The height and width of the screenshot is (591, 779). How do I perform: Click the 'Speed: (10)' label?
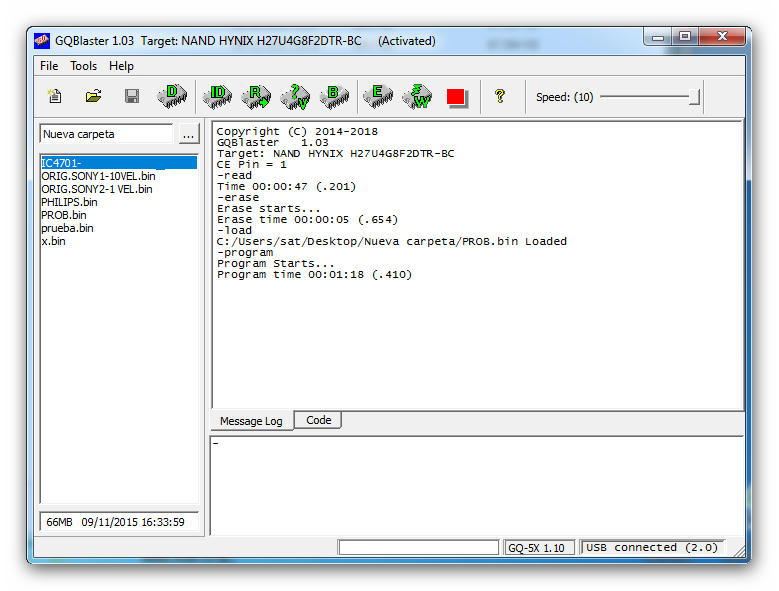pyautogui.click(x=564, y=97)
